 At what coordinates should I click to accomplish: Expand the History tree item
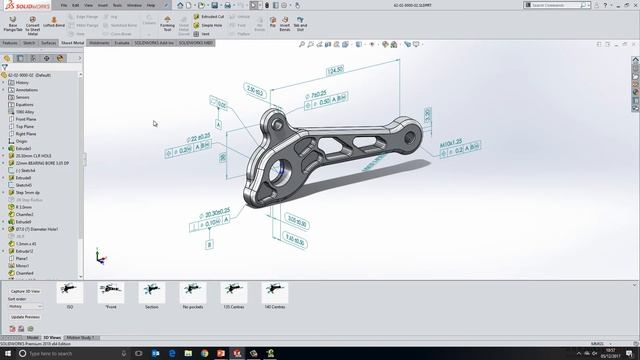4,82
